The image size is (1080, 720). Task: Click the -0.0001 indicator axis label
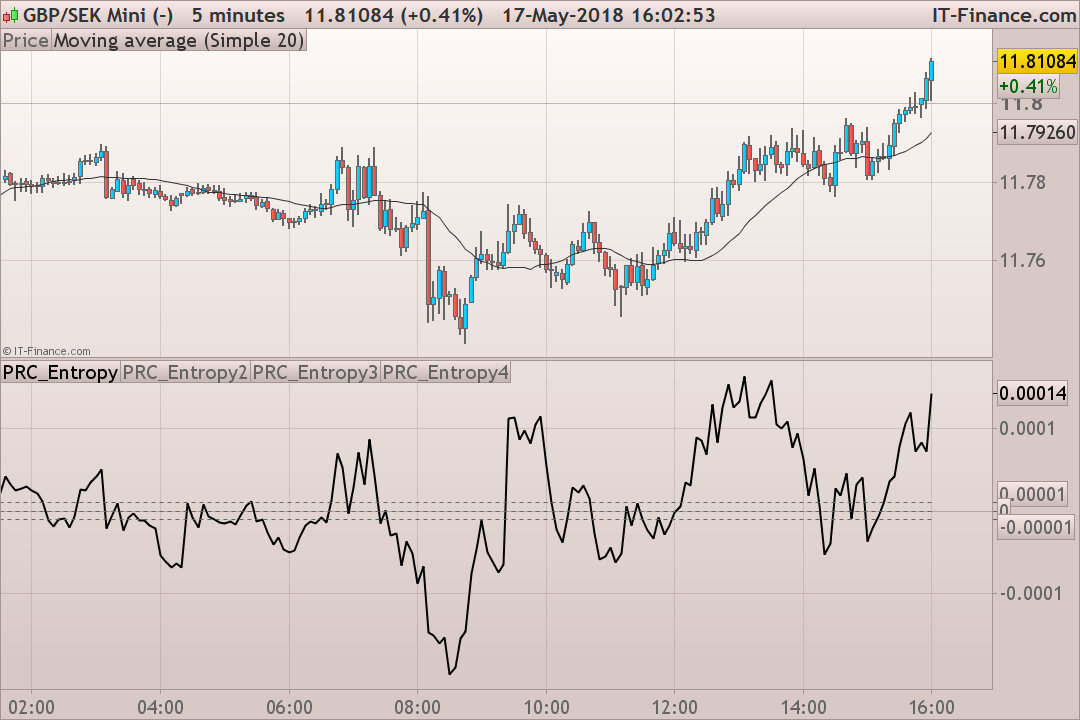coord(1031,593)
